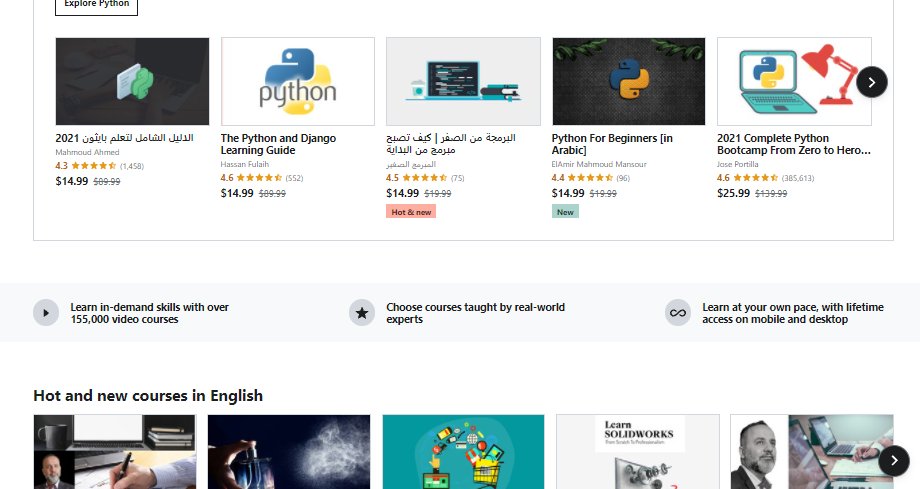Click the $25.99 price of Python Bootcamp
Image resolution: width=920 pixels, height=489 pixels.
click(x=733, y=193)
